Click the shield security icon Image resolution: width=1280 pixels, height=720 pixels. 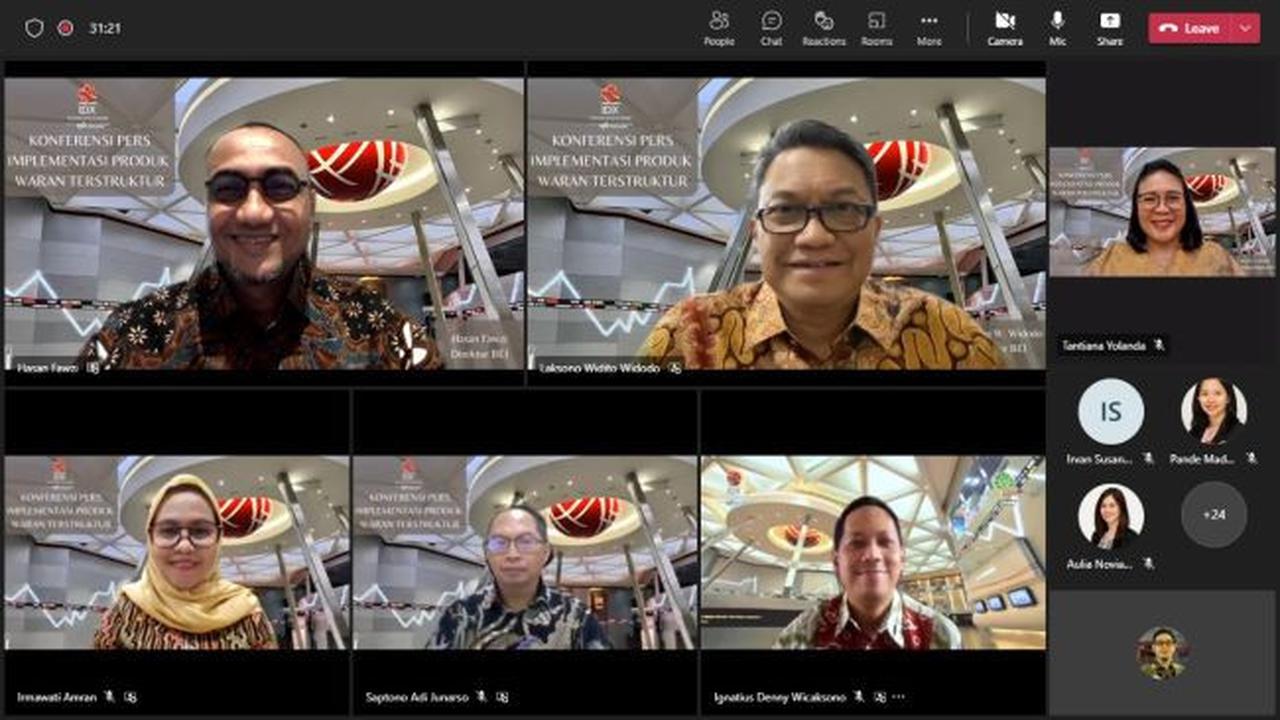tap(34, 28)
